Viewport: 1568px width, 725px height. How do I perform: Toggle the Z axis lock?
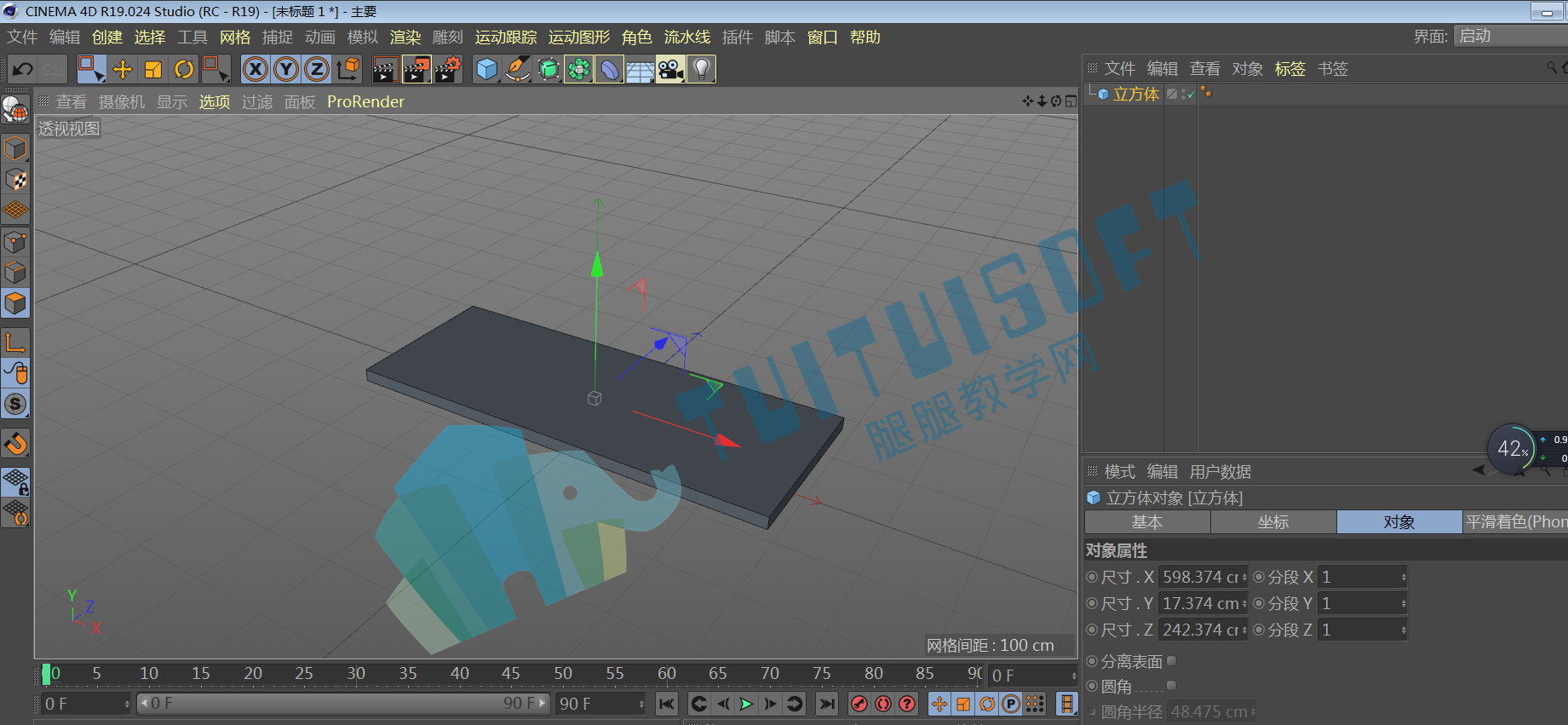click(x=317, y=69)
